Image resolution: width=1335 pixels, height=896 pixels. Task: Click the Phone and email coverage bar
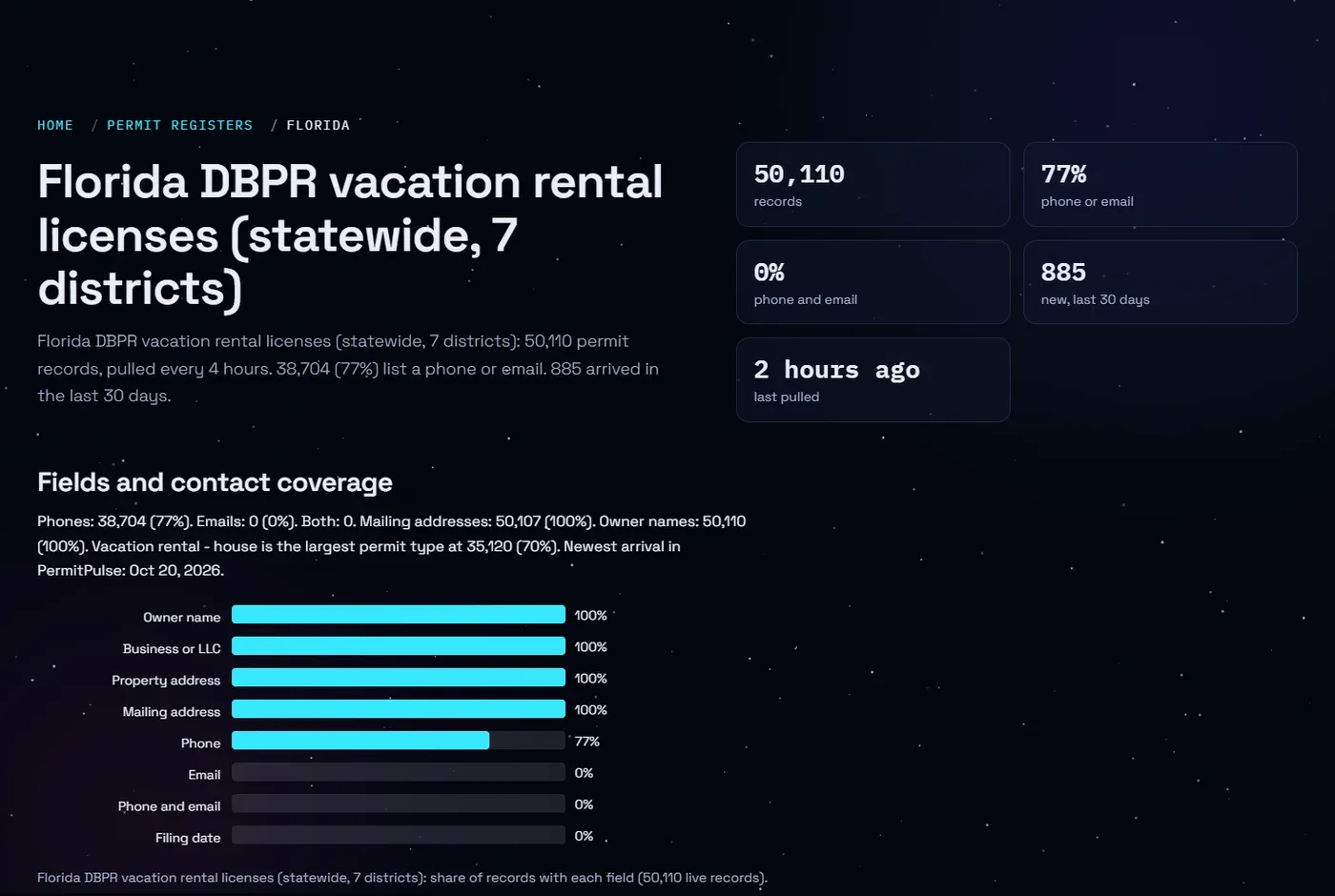click(x=399, y=804)
